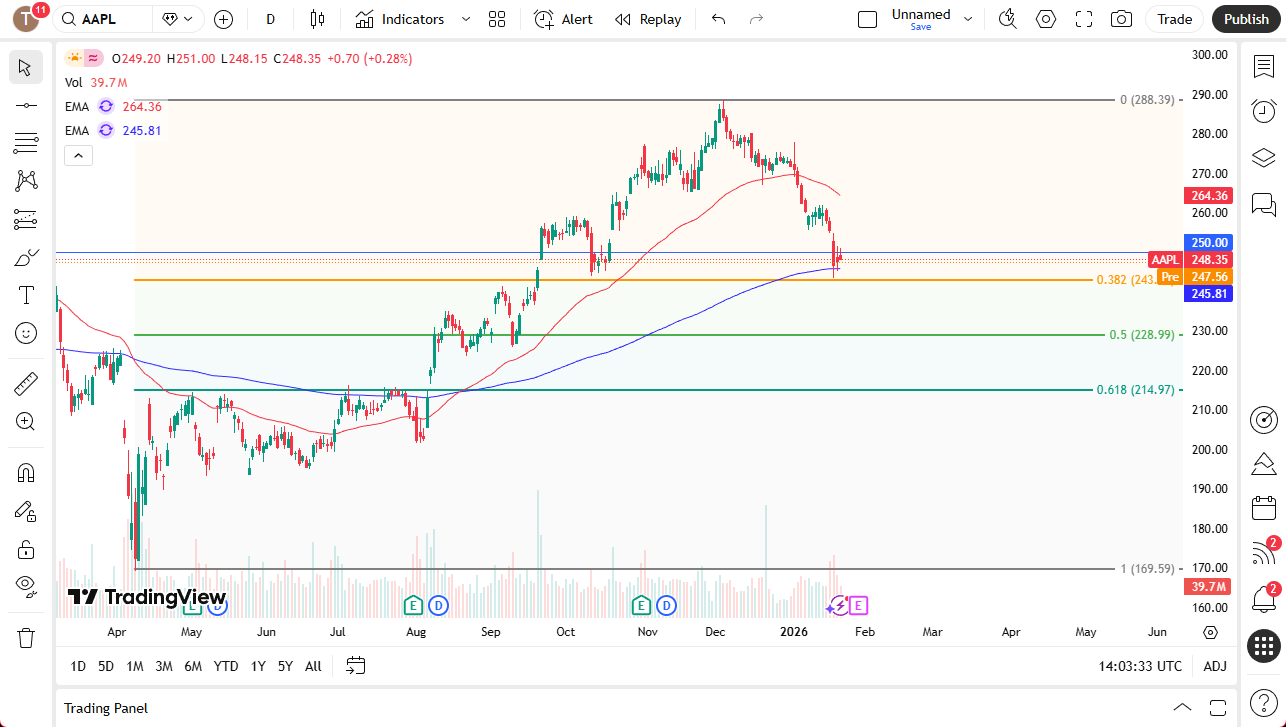This screenshot has width=1286, height=727.
Task: Open the Indicators dialog
Action: [x=400, y=19]
